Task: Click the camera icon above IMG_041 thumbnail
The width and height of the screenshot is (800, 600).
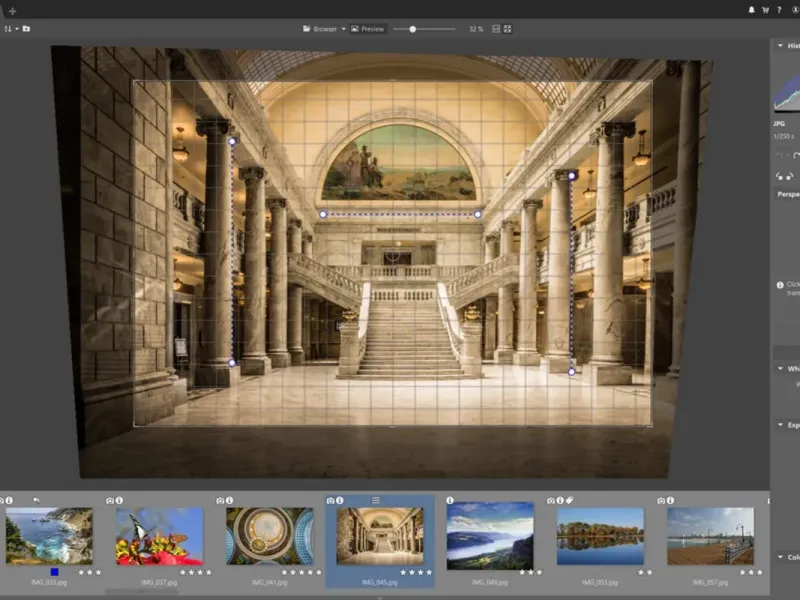Action: pos(220,500)
